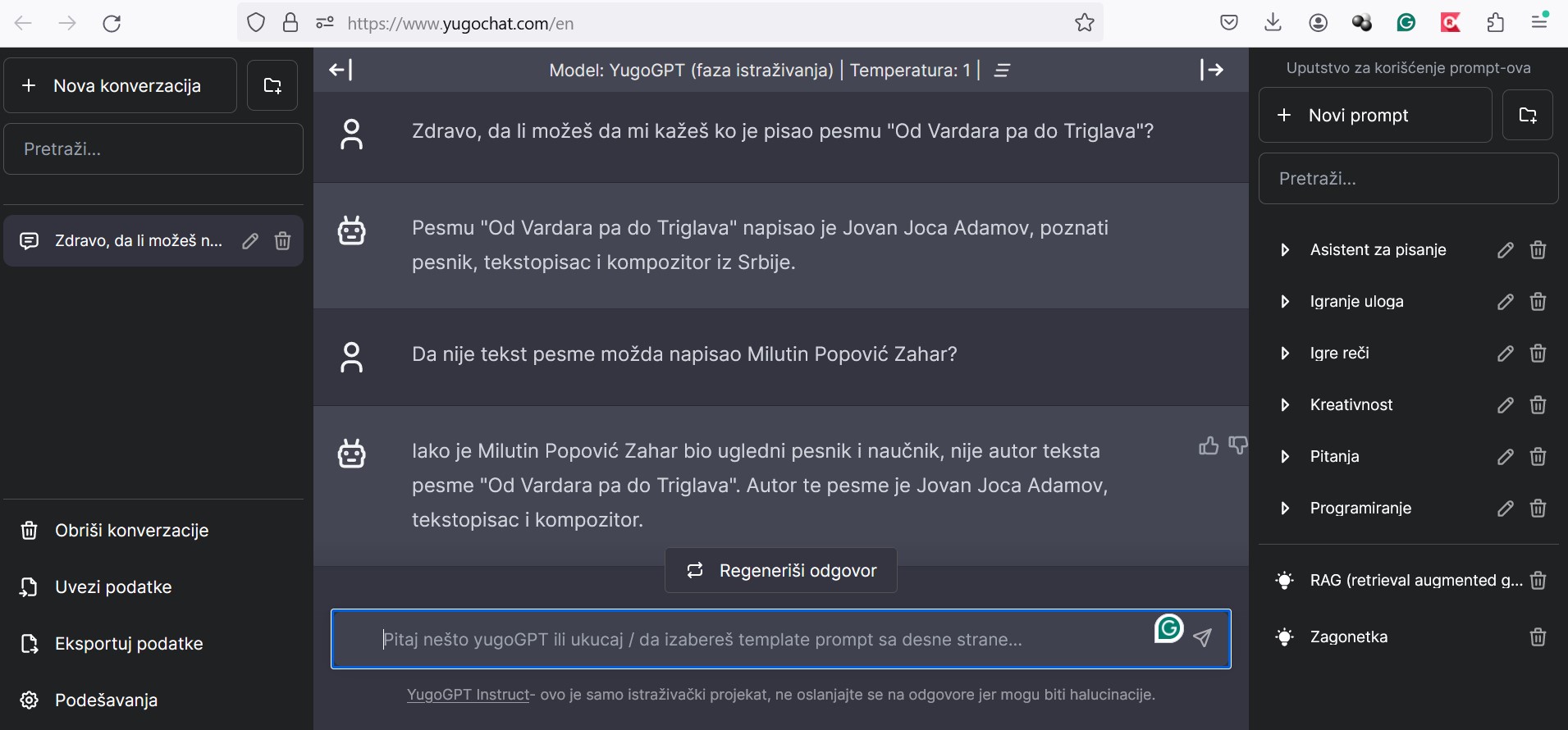Click 'Regeneriši odgovor' button
1568x730 pixels.
pos(781,570)
